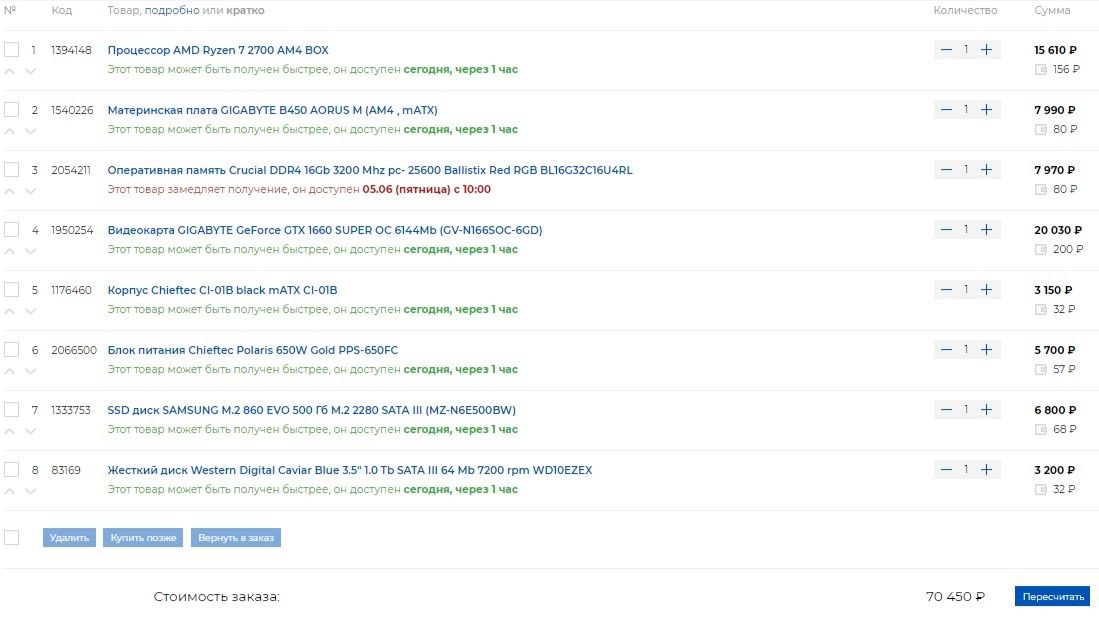Move GeForce video card row down with arrow
Screen dimensions: 1099x618
pos(30,251)
